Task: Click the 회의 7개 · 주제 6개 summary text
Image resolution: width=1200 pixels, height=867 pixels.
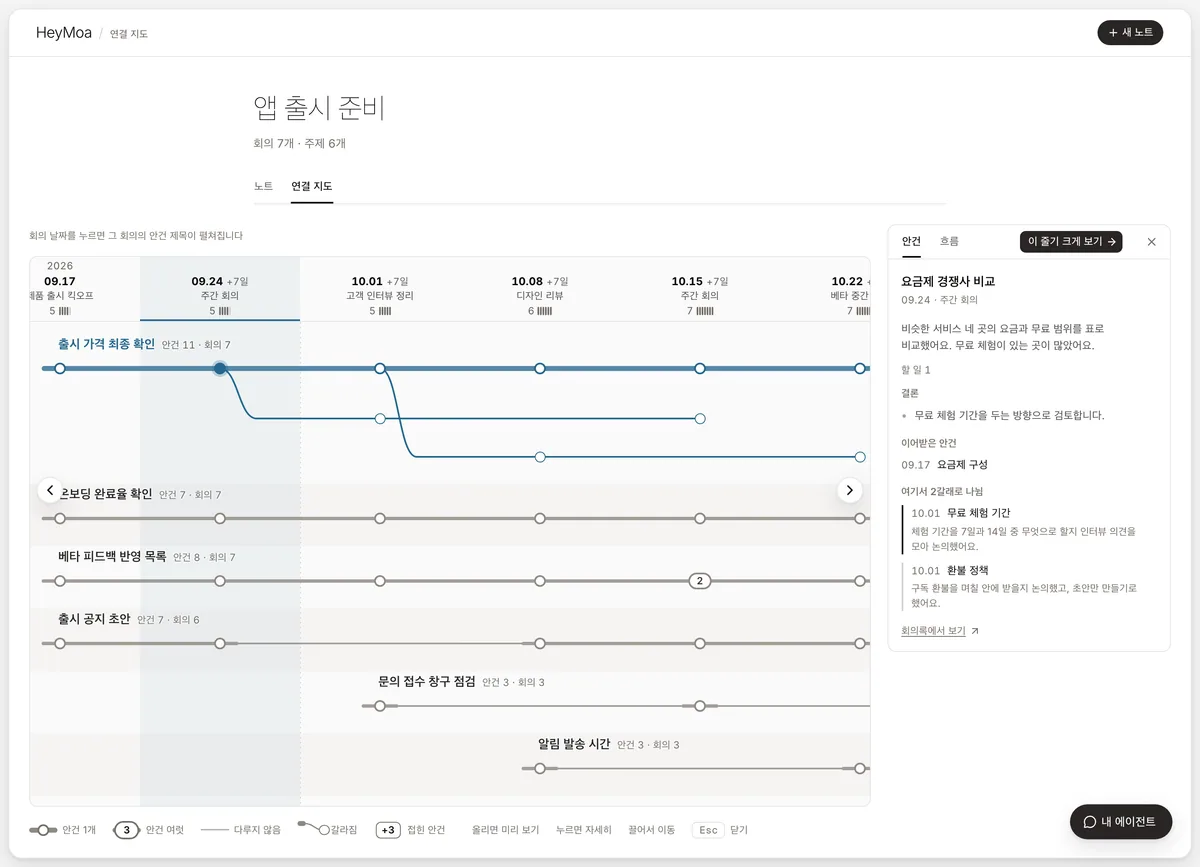Action: (x=300, y=143)
